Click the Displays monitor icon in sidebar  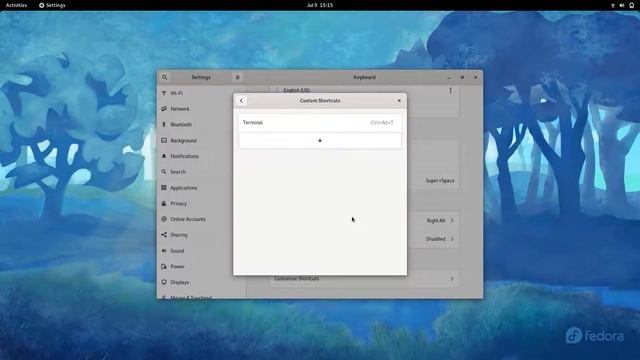point(164,282)
